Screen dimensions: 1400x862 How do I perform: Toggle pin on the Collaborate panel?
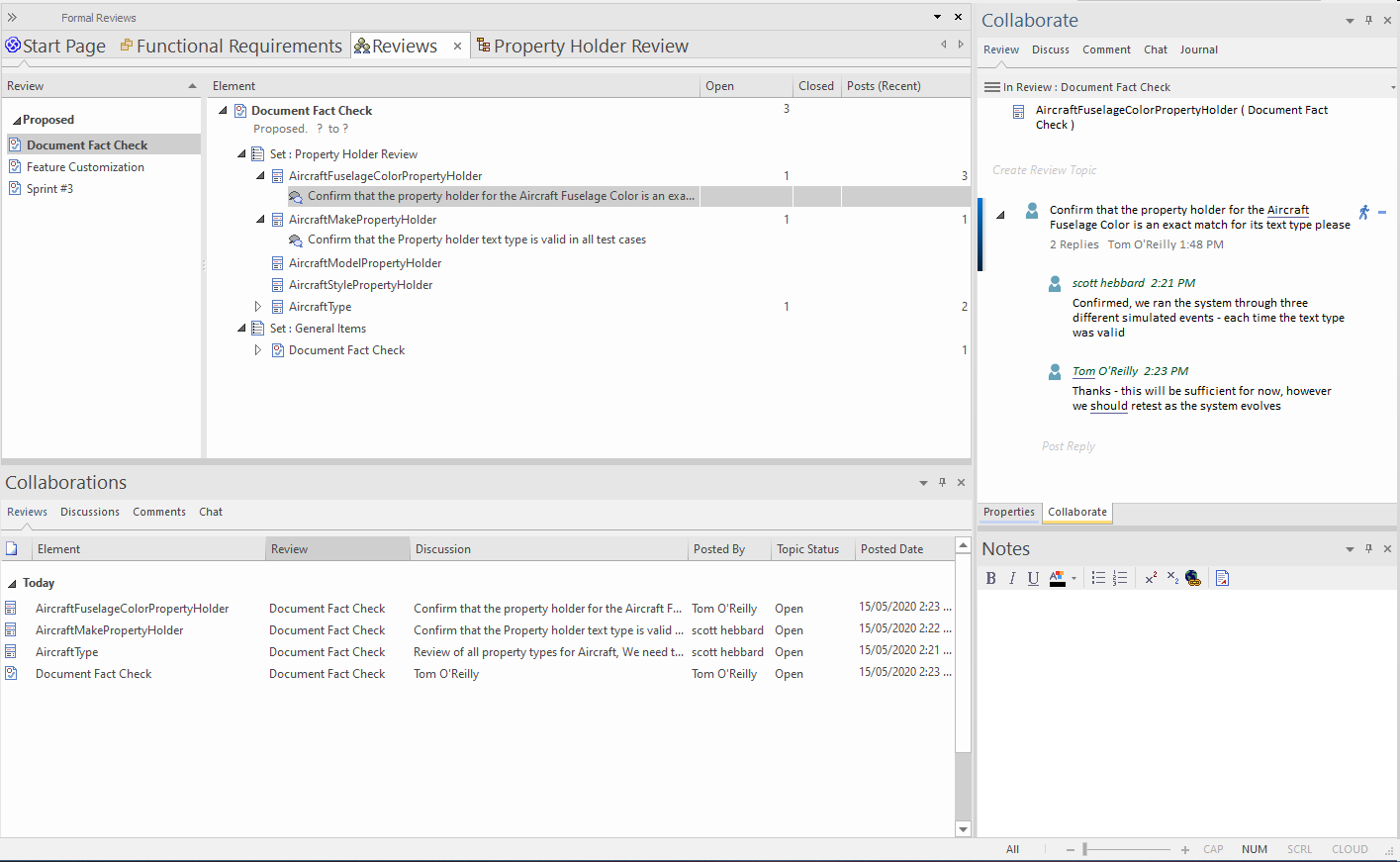pyautogui.click(x=1368, y=21)
